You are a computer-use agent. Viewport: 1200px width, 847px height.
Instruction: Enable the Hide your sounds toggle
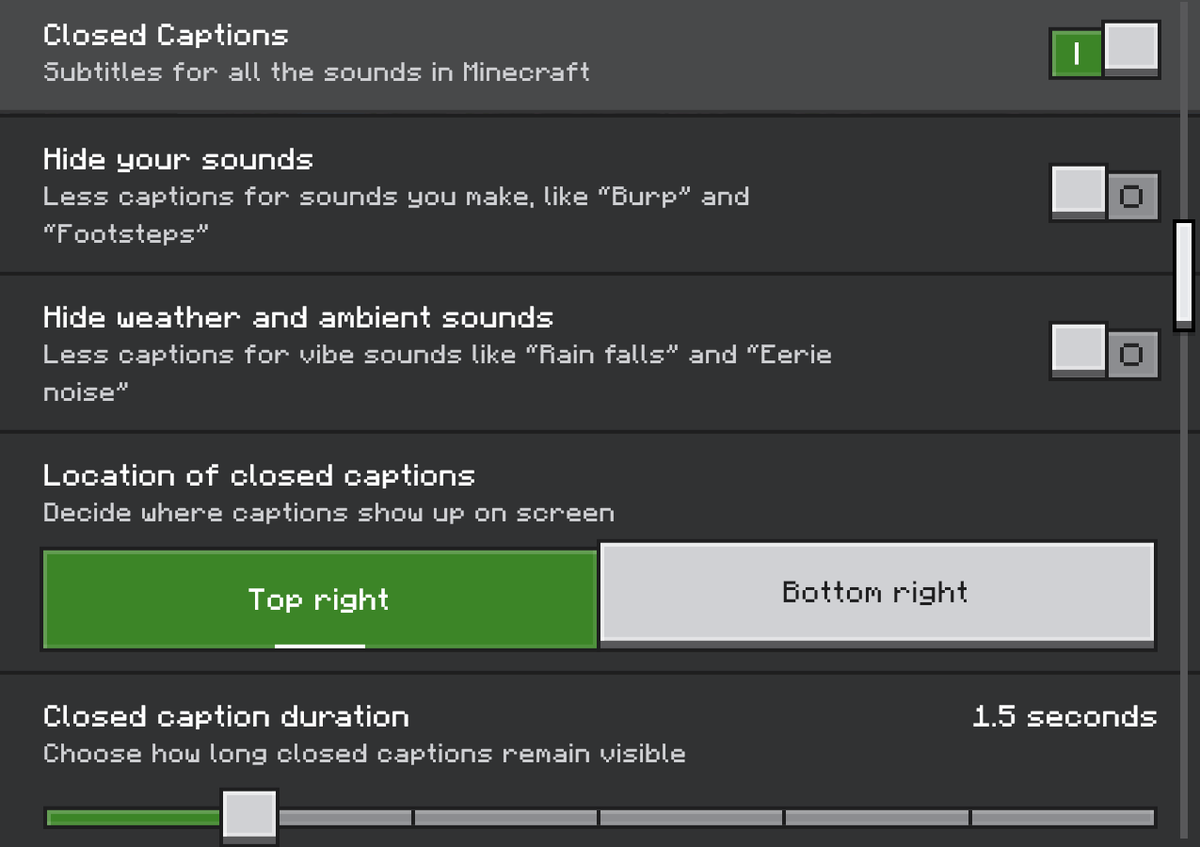click(x=1105, y=193)
